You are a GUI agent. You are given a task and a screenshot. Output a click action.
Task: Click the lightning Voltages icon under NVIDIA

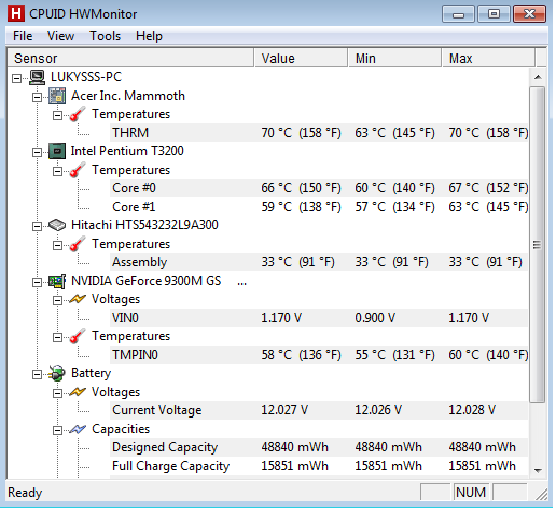coord(77,299)
